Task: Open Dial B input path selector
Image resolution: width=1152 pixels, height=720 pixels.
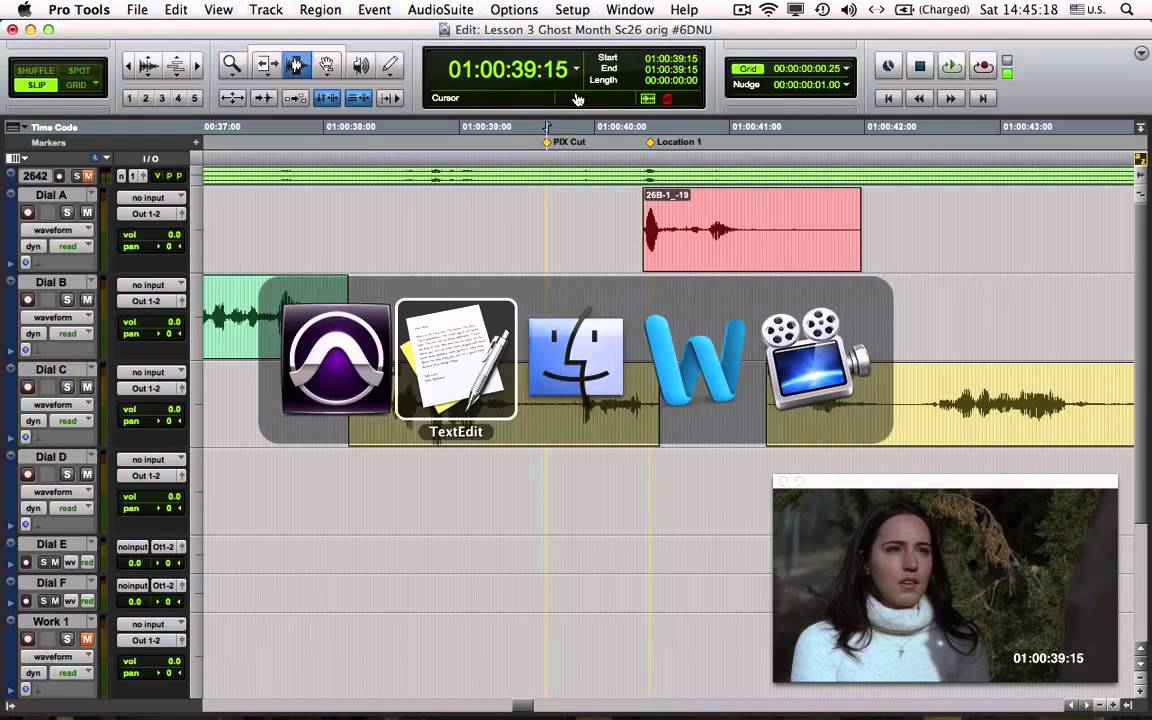Action: point(151,285)
